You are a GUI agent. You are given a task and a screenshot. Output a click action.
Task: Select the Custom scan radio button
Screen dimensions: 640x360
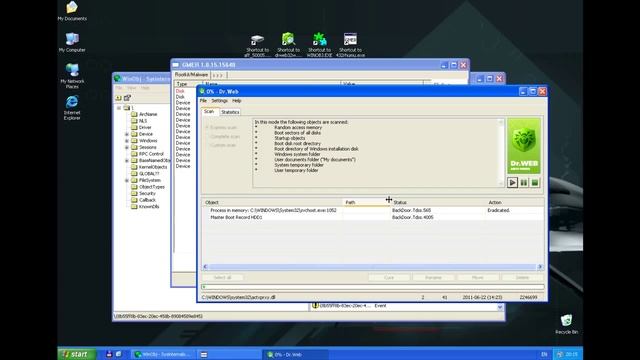(221, 145)
